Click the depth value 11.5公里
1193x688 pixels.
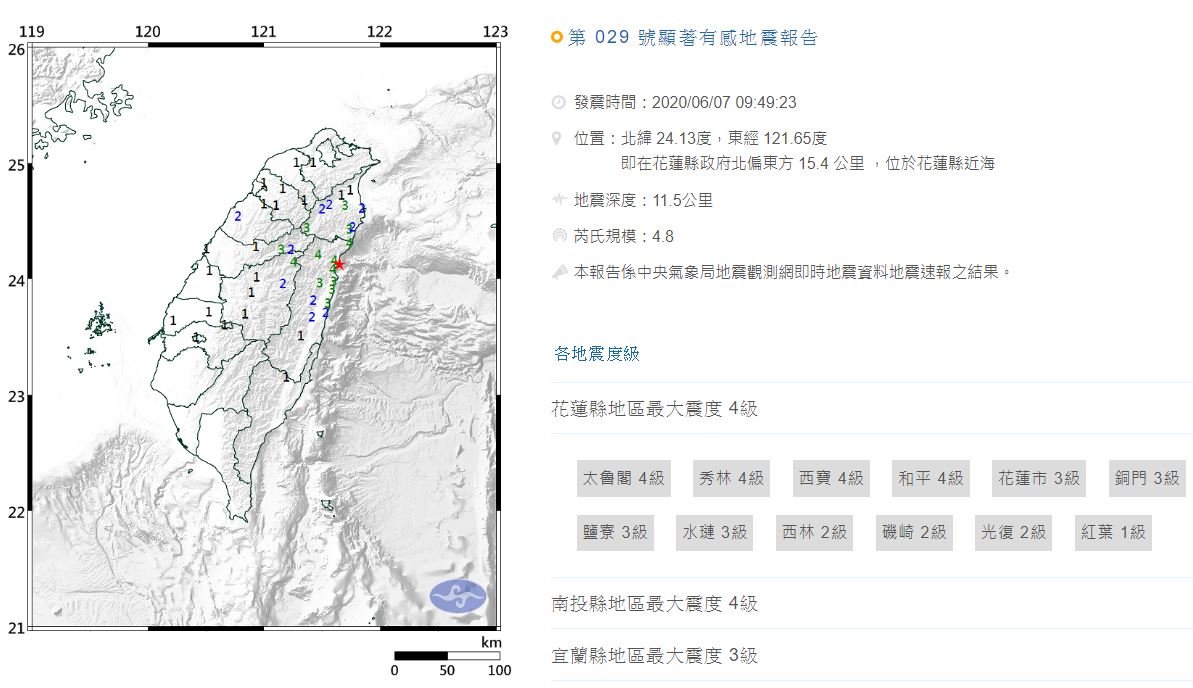[x=682, y=200]
